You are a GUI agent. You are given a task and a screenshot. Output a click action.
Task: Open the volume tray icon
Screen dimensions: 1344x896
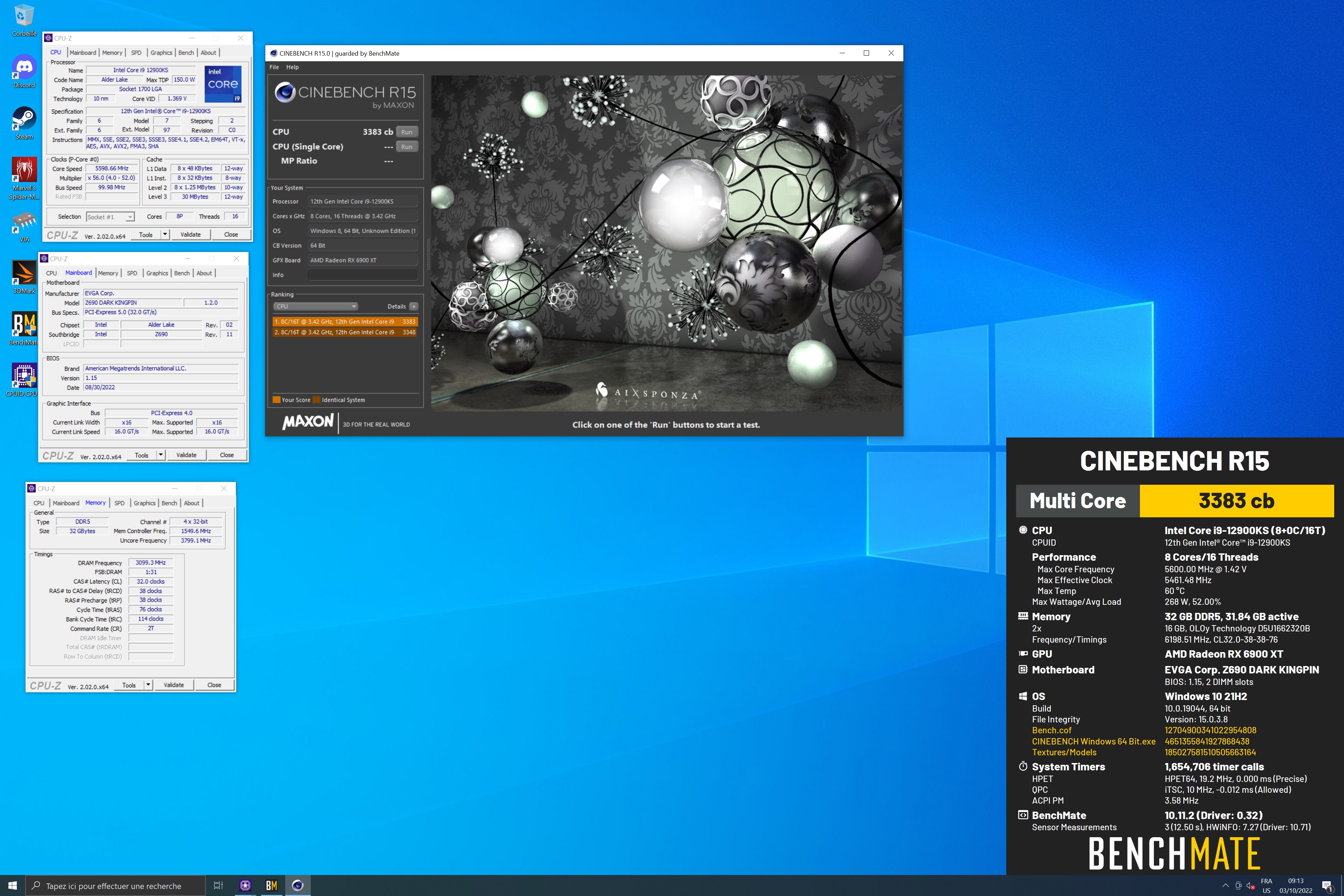click(1250, 886)
